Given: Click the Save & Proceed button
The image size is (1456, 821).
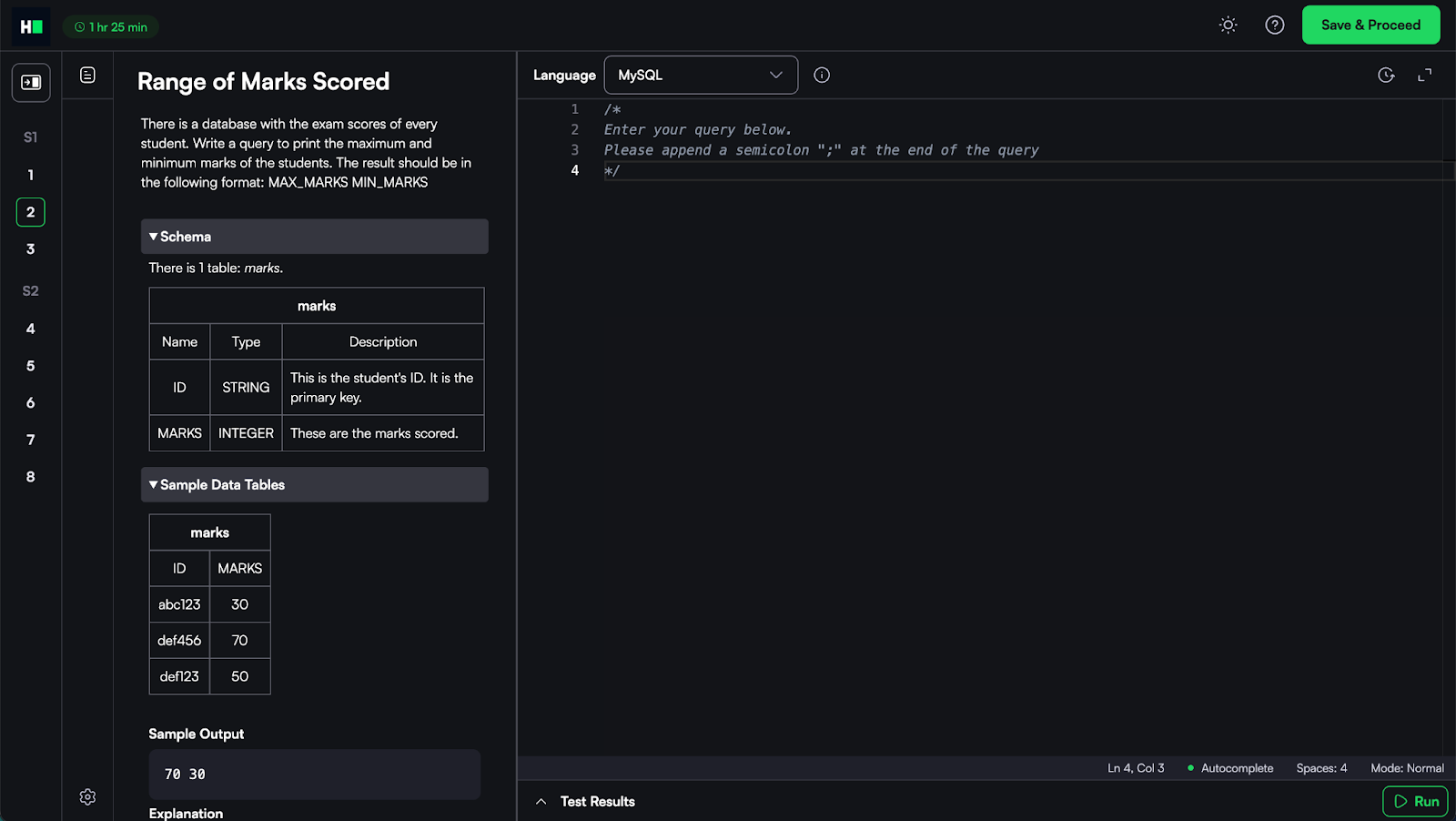Looking at the screenshot, I should click(x=1370, y=25).
